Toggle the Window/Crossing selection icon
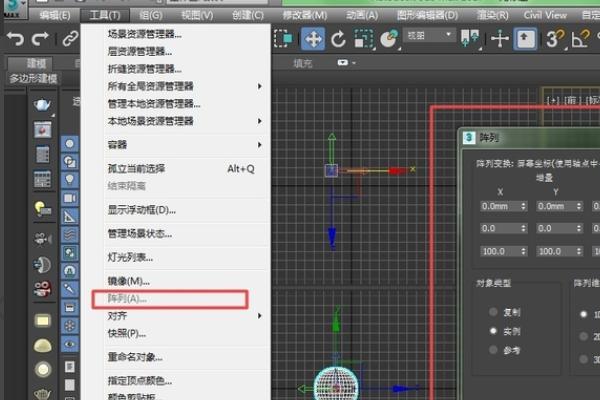This screenshot has width=600, height=400. tap(284, 39)
